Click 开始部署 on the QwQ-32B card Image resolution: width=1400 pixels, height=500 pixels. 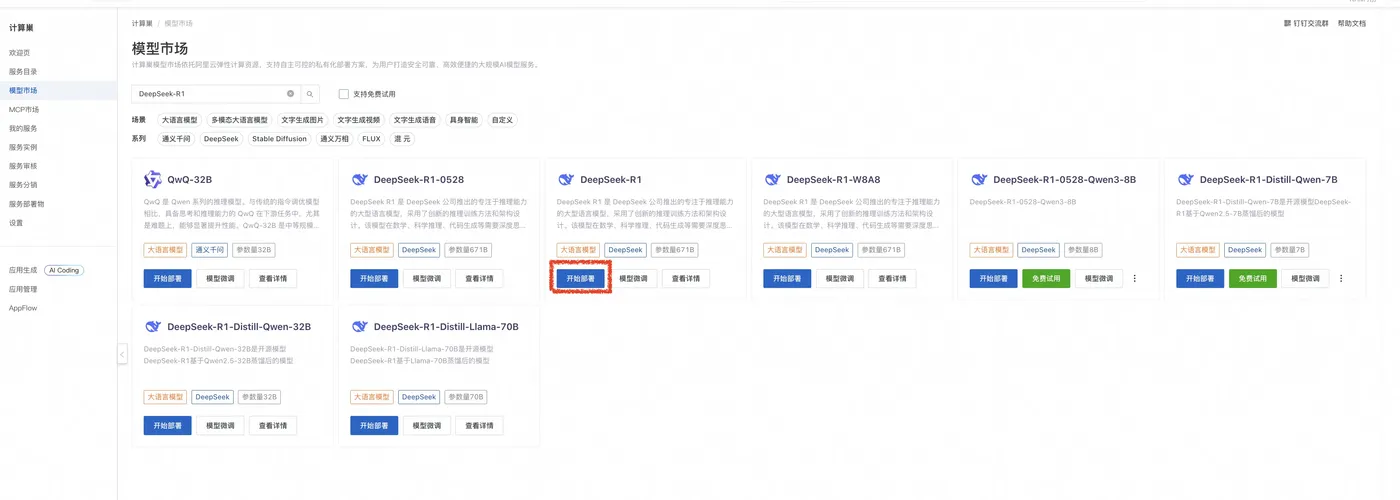167,279
